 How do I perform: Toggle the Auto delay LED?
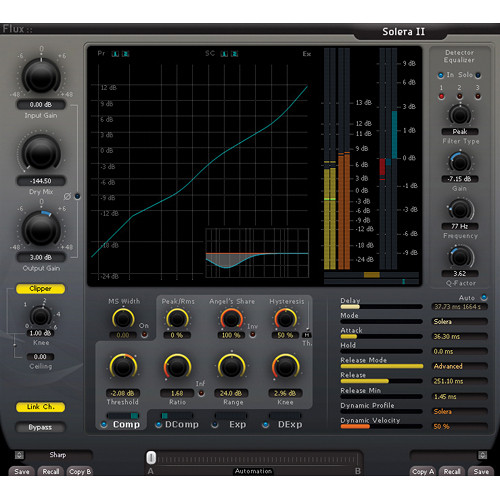(x=484, y=297)
